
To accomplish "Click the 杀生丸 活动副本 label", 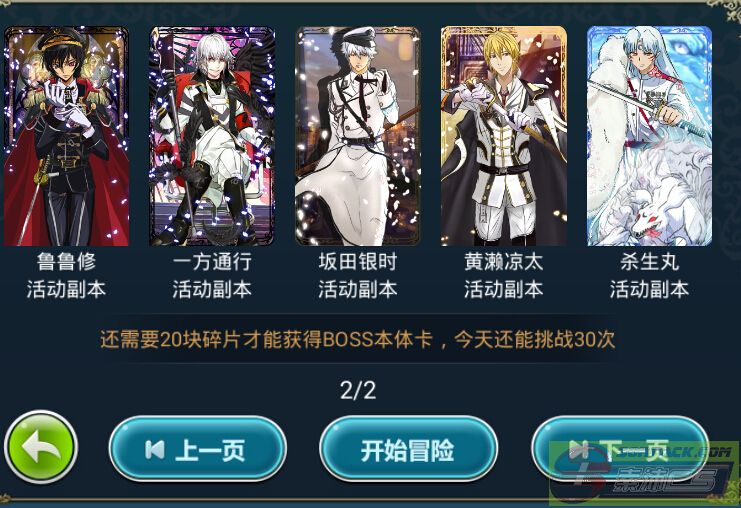I will [x=649, y=276].
